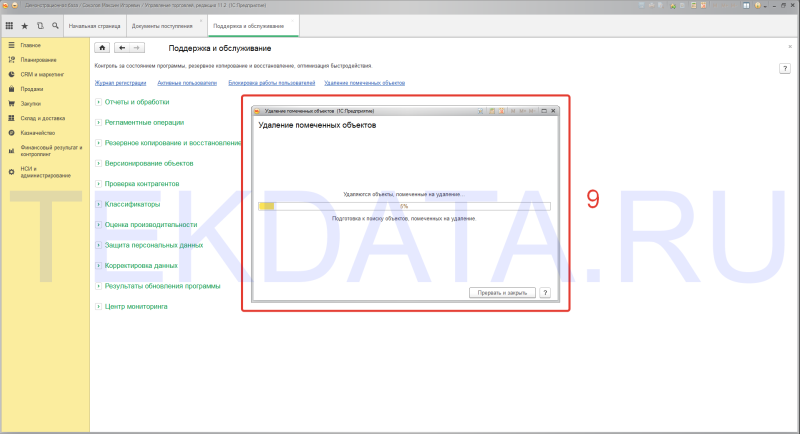
Task: Go to home page icon button
Action: tap(102, 48)
